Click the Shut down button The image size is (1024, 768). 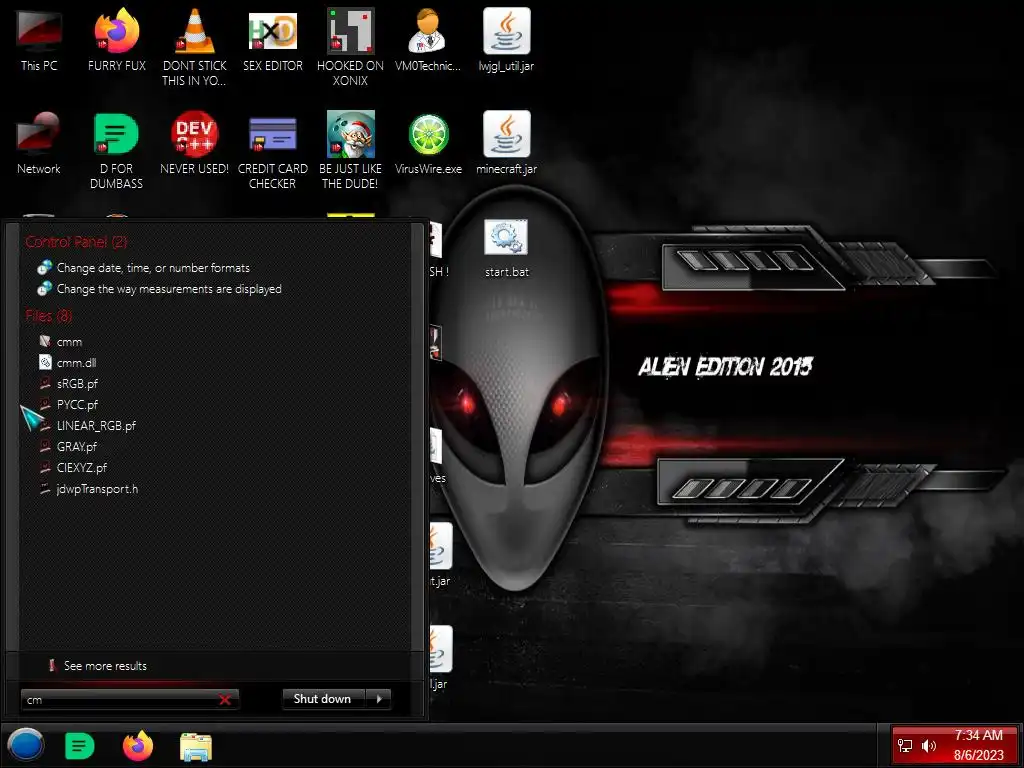(x=324, y=699)
